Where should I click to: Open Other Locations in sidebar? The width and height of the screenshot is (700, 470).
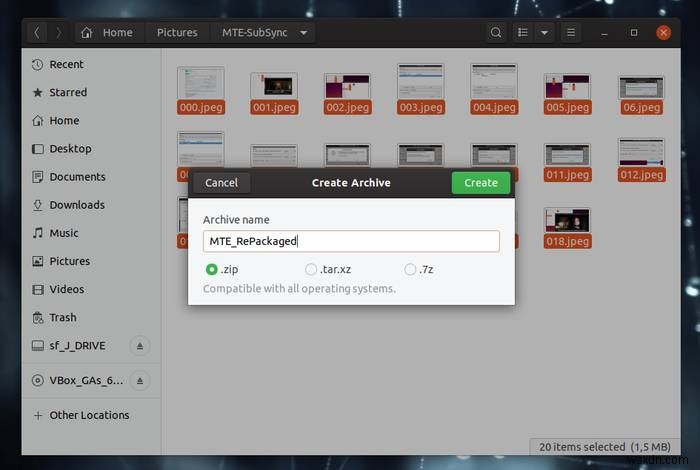[91, 415]
